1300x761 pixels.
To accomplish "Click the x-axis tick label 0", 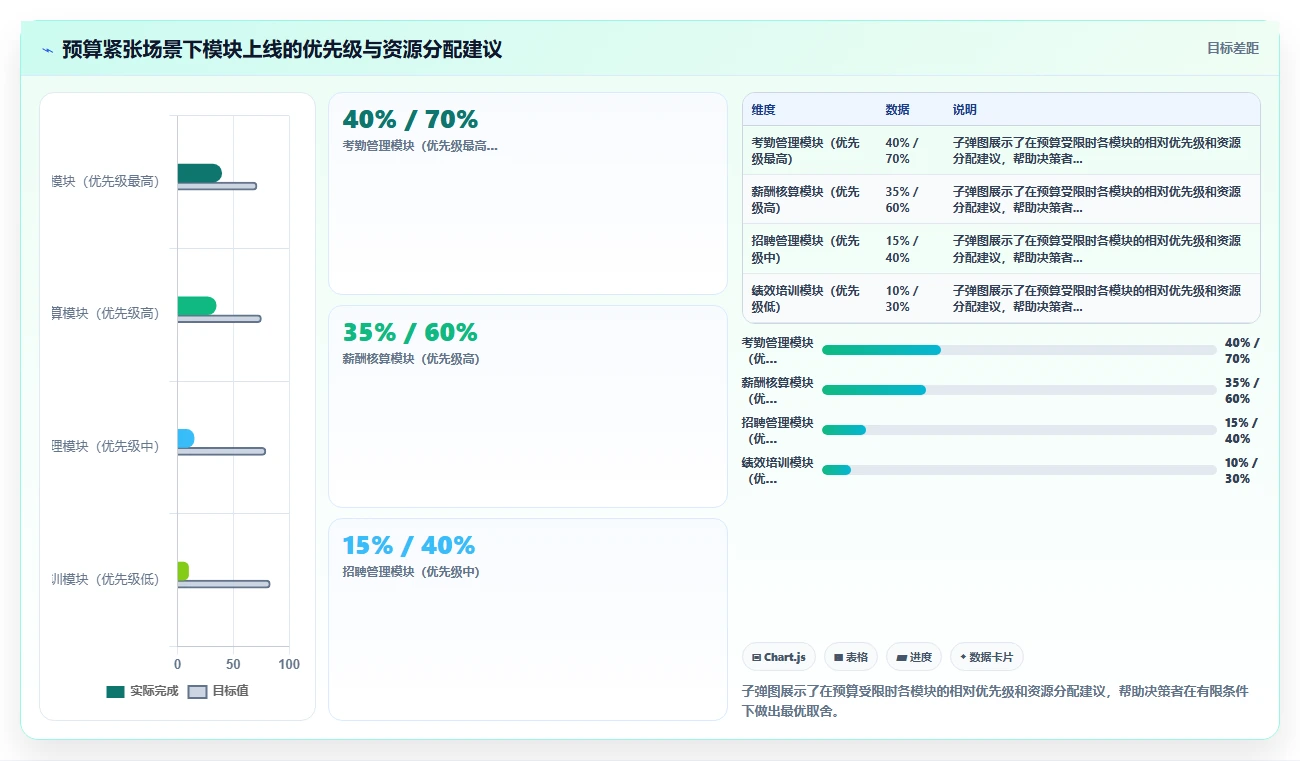I will coord(177,664).
